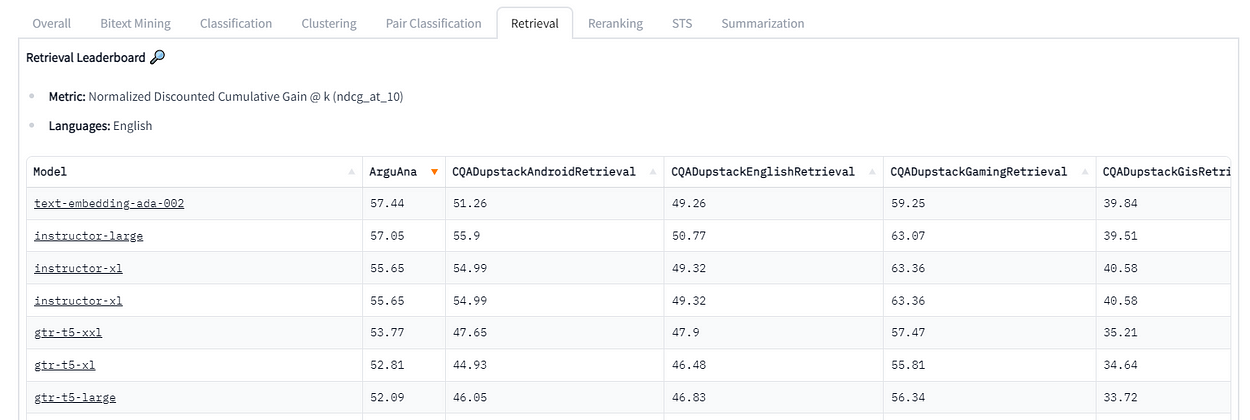Click sort arrow for CQADupstackAndroidRetrieval column

pyautogui.click(x=652, y=172)
